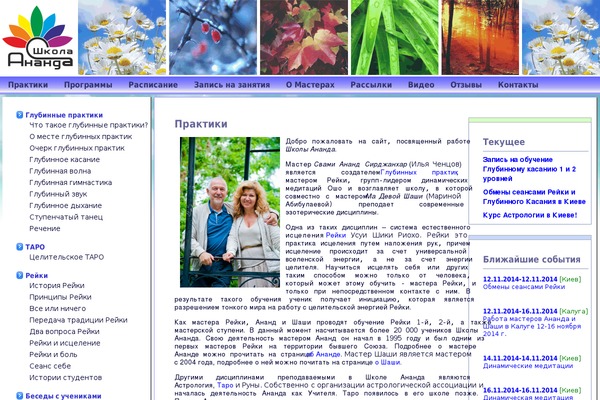Open Два вопроса Рейки link
The width and height of the screenshot is (600, 400).
[x=64, y=331]
